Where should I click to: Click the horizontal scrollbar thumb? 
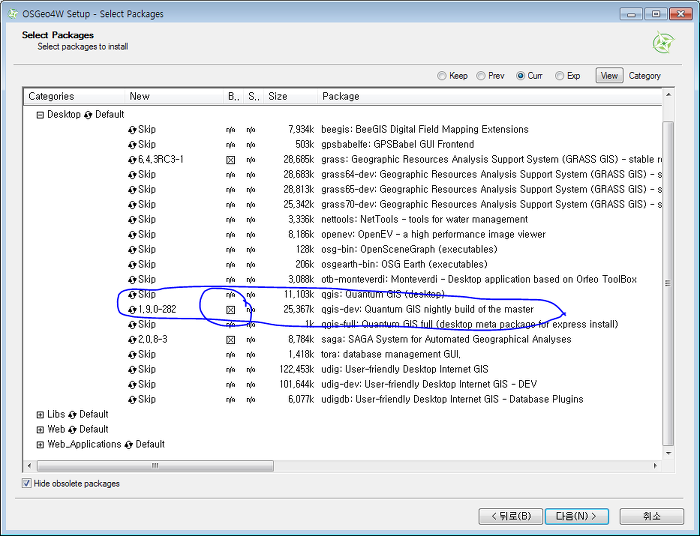click(155, 466)
